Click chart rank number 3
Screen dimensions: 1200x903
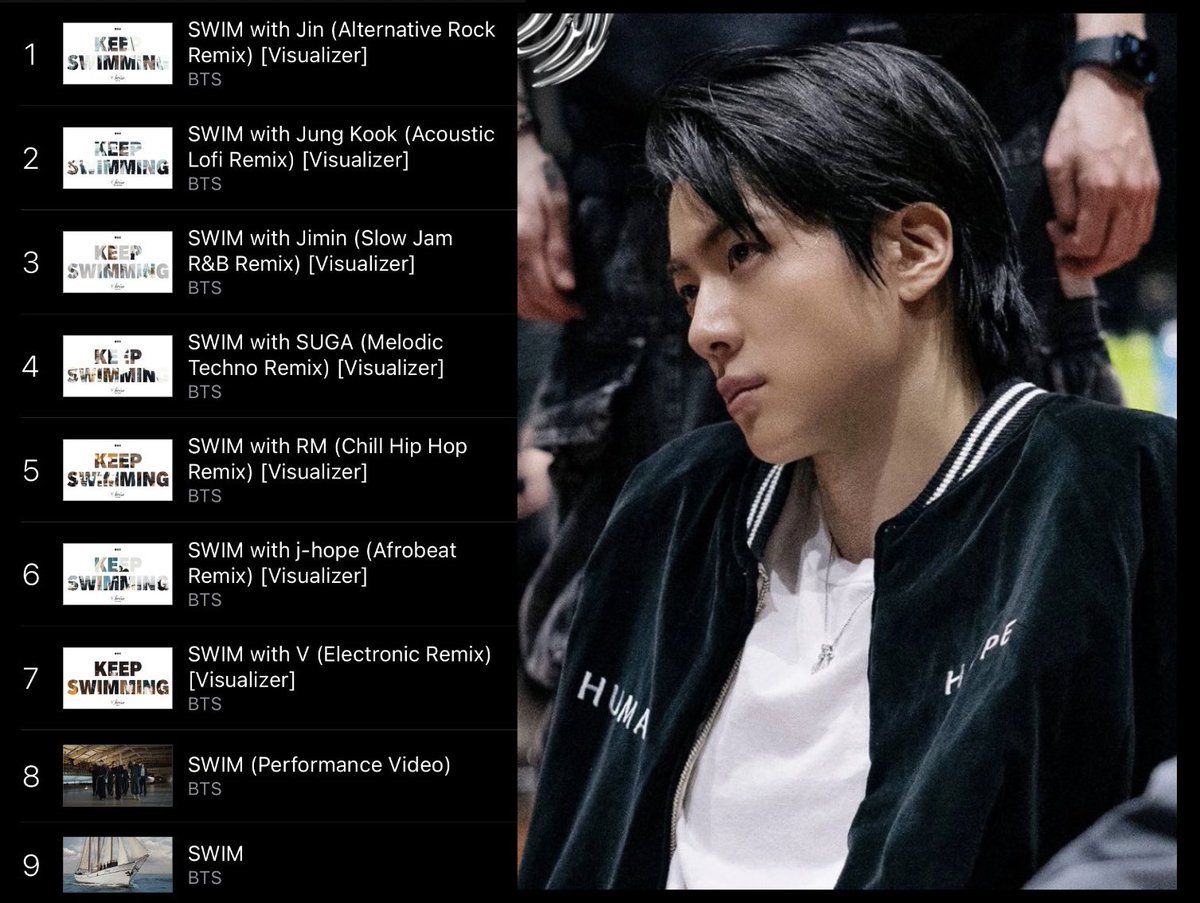tap(31, 262)
